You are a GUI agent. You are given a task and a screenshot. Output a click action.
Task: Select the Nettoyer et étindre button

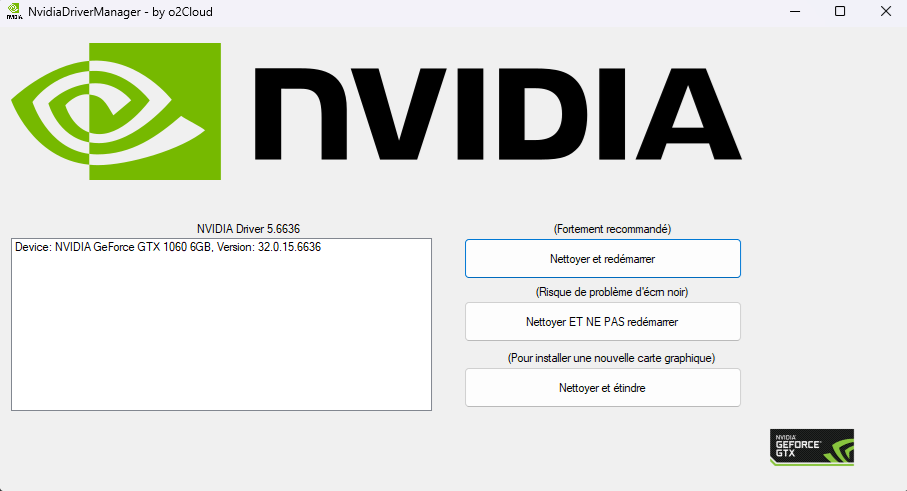tap(603, 387)
